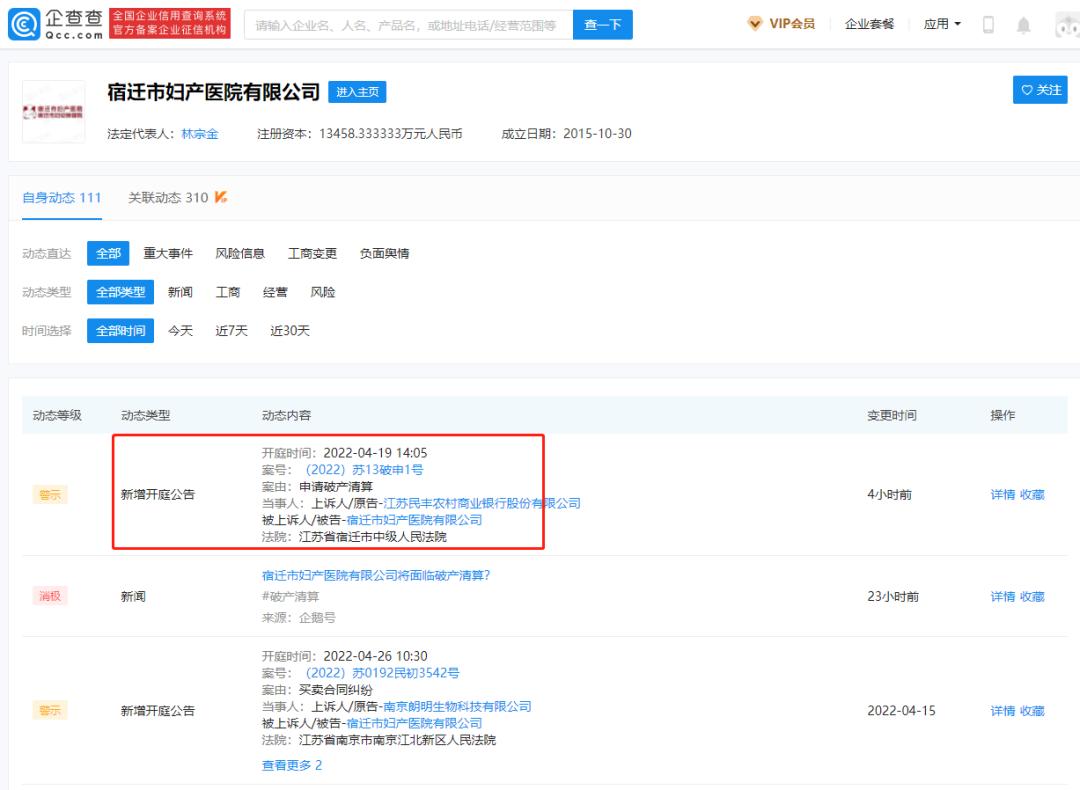The image size is (1080, 790).
Task: Open the 应用 dropdown menu
Action: click(x=941, y=23)
